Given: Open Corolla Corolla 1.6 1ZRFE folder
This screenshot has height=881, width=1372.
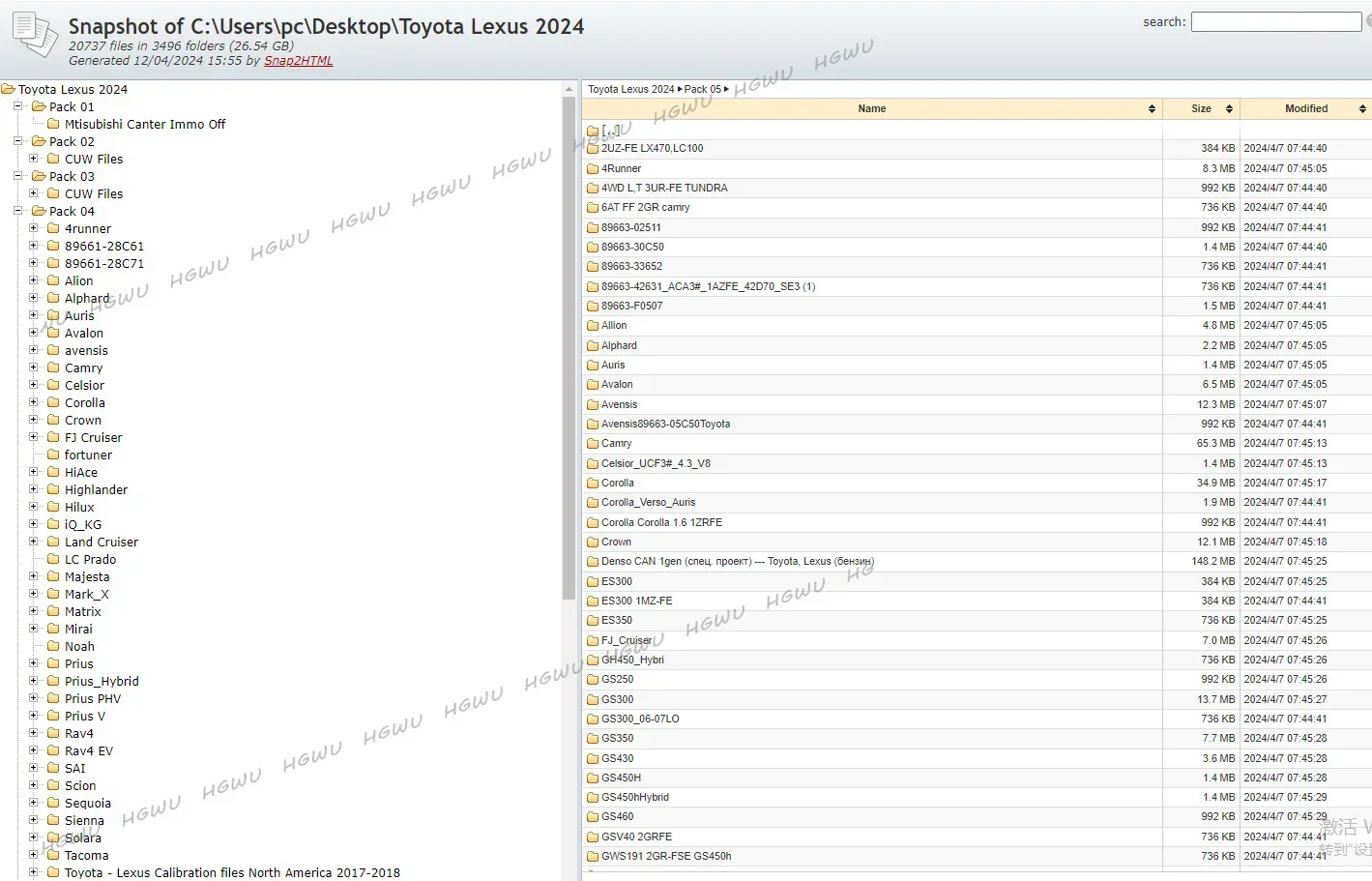Looking at the screenshot, I should [661, 522].
